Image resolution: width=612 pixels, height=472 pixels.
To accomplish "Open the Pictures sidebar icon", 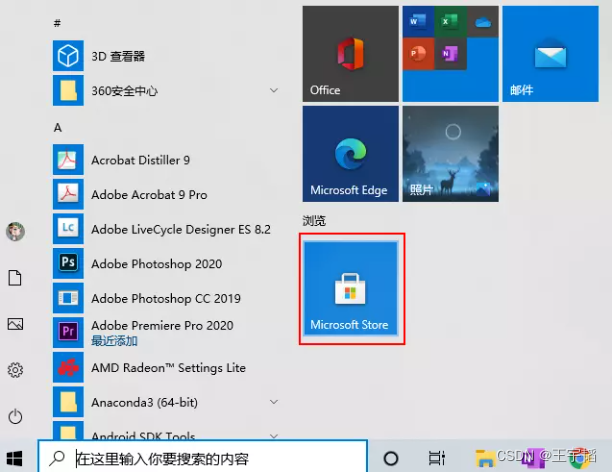I will click(15, 324).
